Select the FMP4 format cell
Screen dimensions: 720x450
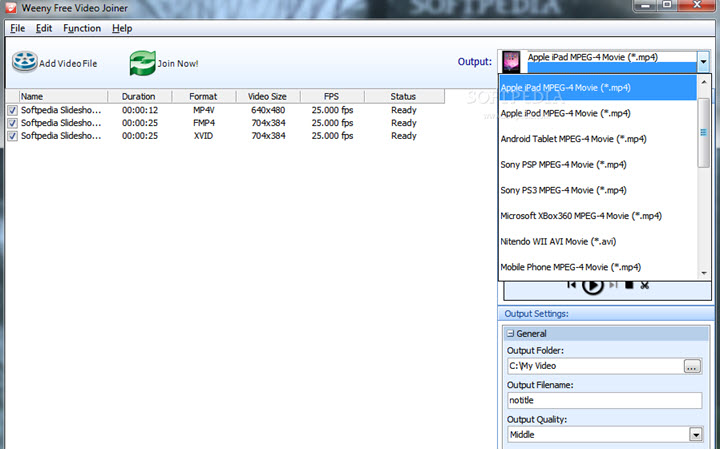203,123
